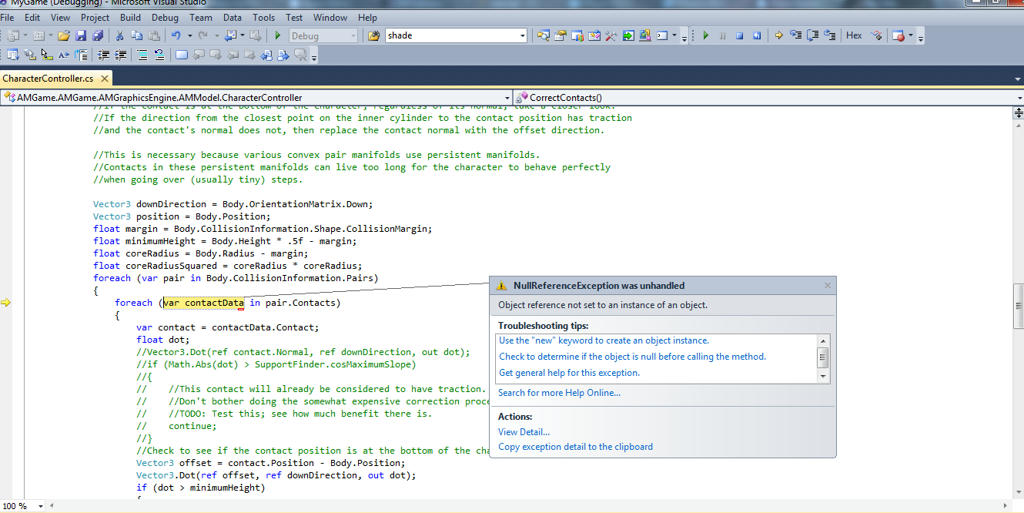Click 'Check to determine if the object is null' link

point(632,356)
